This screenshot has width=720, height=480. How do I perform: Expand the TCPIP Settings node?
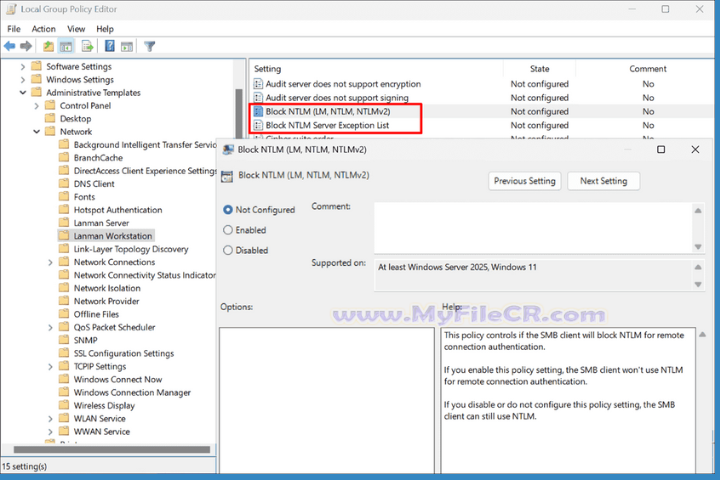pos(51,367)
